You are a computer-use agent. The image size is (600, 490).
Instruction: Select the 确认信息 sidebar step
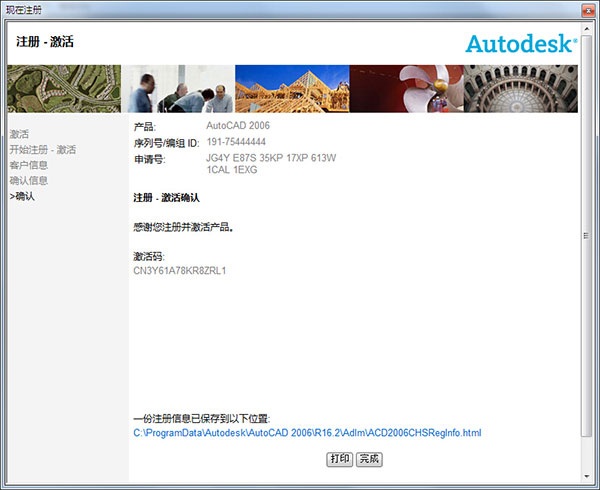29,180
